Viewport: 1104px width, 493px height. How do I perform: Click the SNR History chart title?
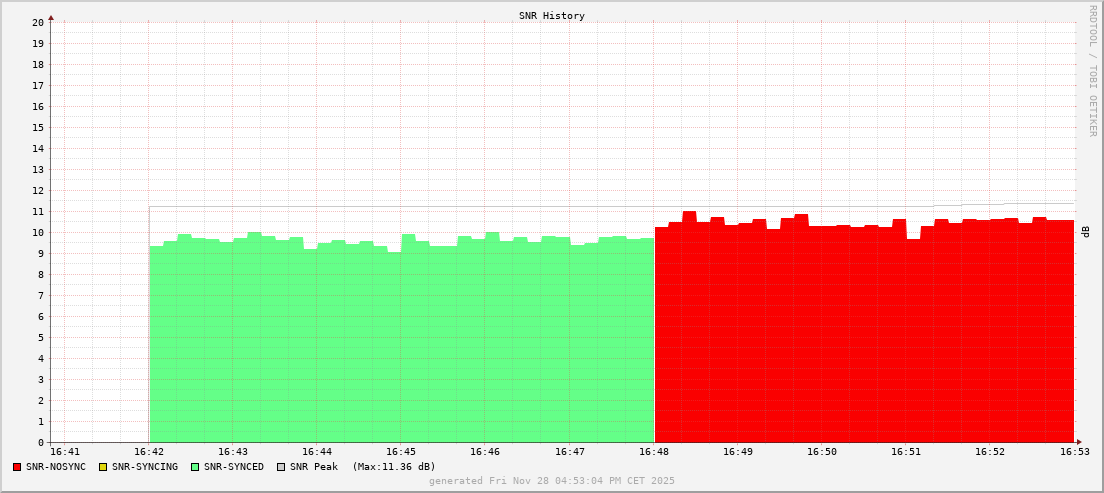552,16
